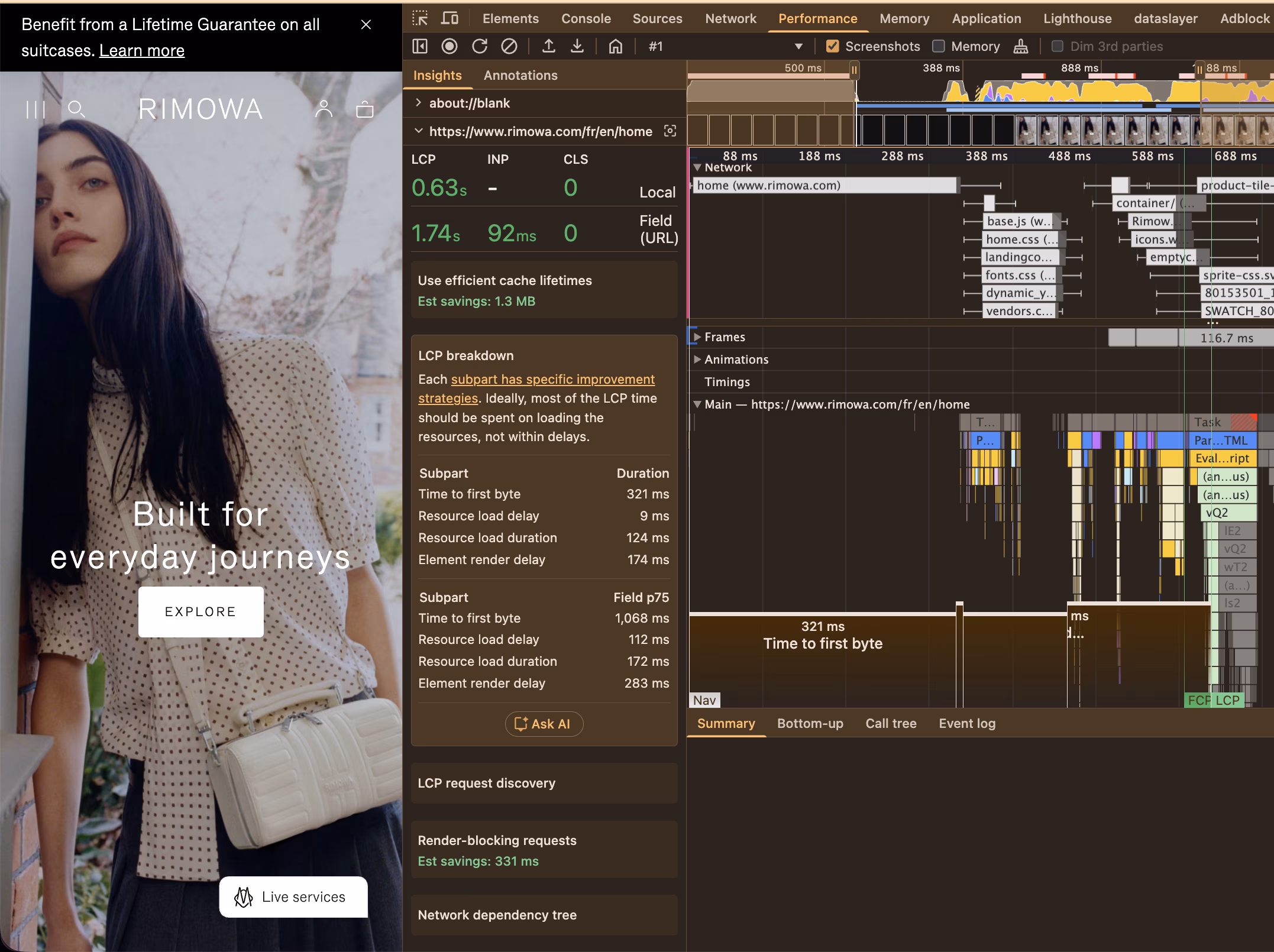This screenshot has height=952, width=1274.
Task: Click the right overview range handle
Action: pos(1199,70)
